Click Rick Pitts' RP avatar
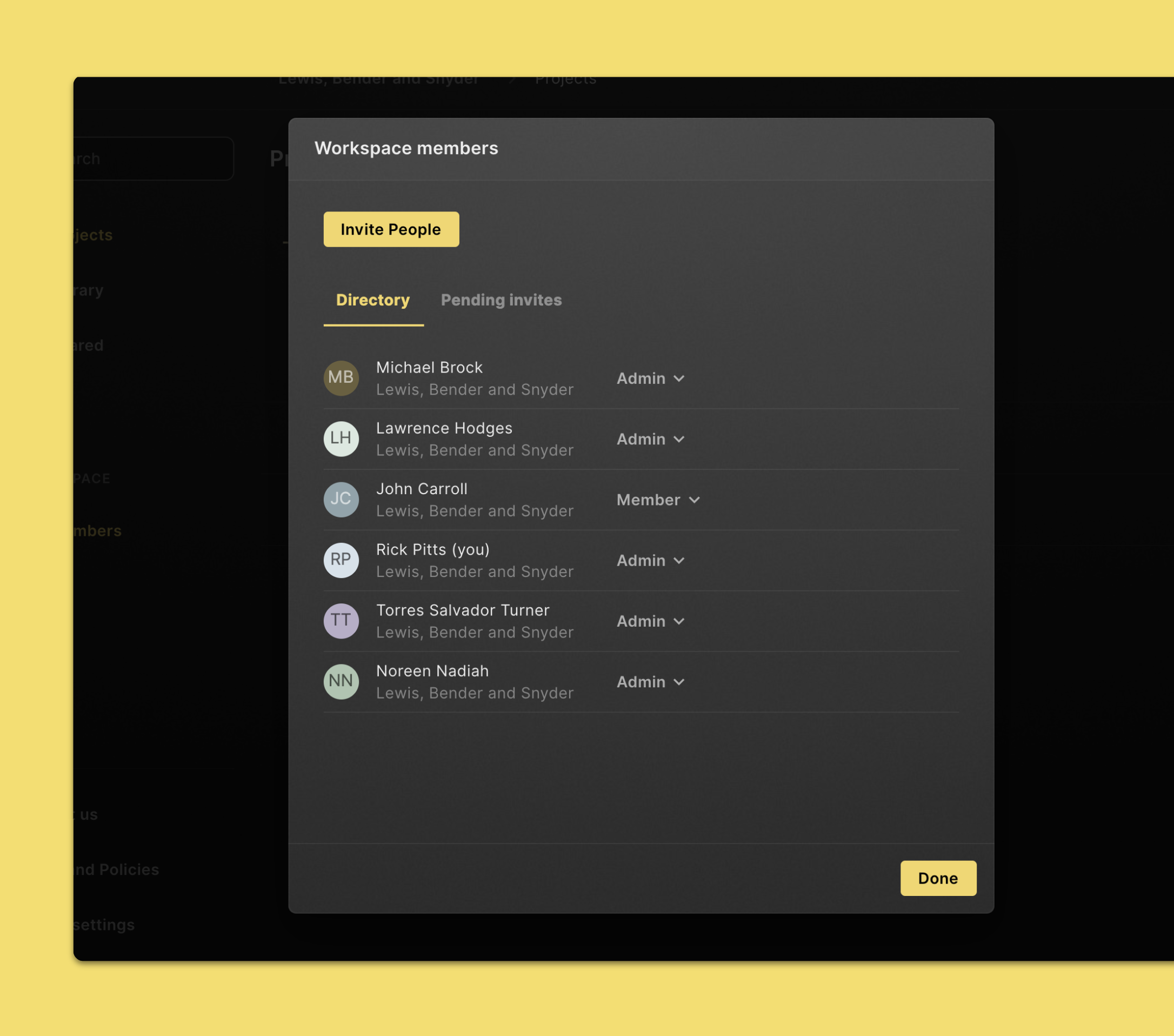The height and width of the screenshot is (1036, 1174). (x=341, y=560)
